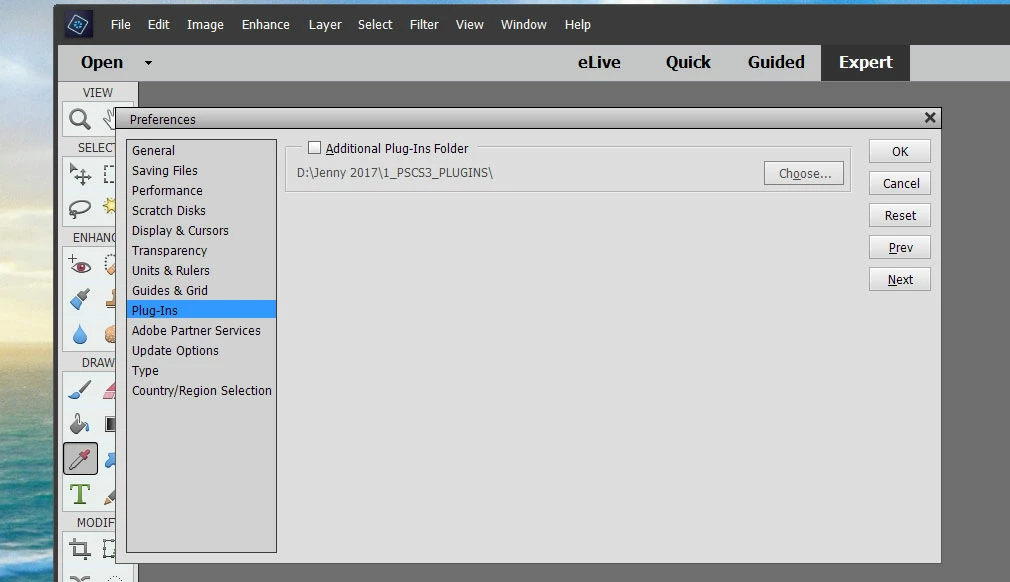The image size is (1010, 582).
Task: Enable the Additional Plug-Ins Folder checkbox
Action: (314, 148)
